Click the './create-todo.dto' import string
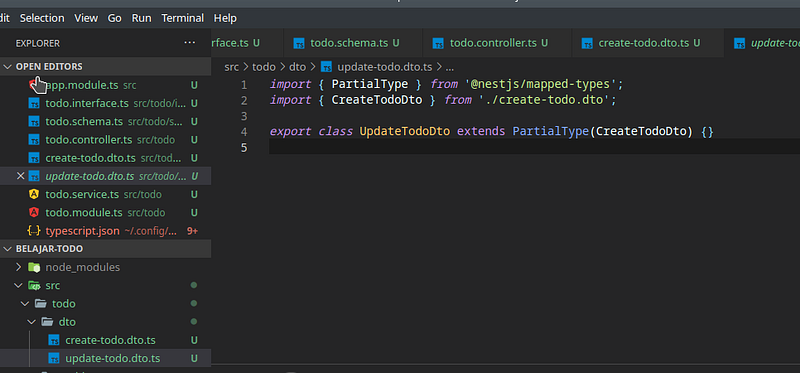 point(544,100)
